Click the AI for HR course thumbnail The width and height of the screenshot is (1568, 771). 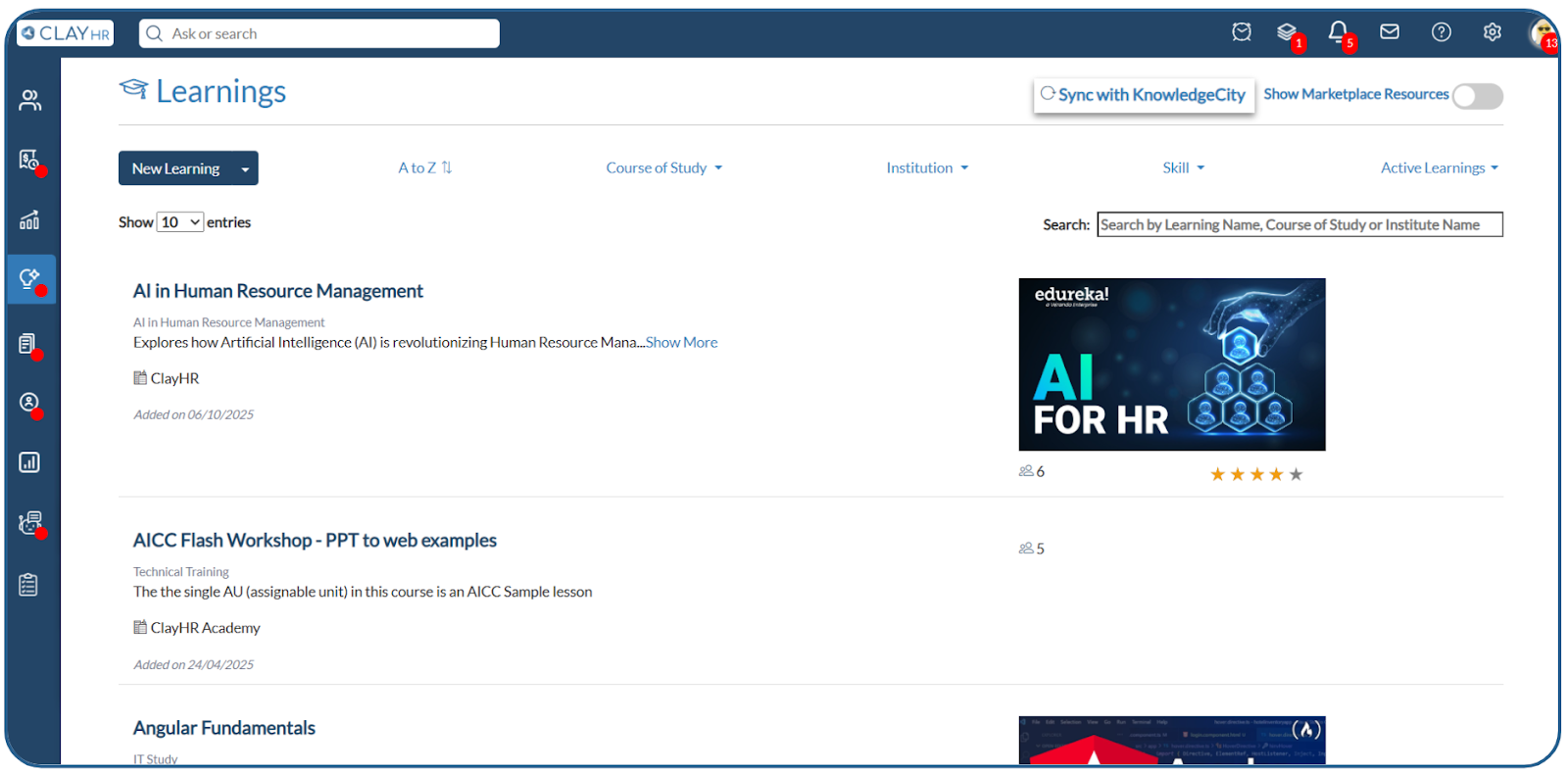(1172, 364)
